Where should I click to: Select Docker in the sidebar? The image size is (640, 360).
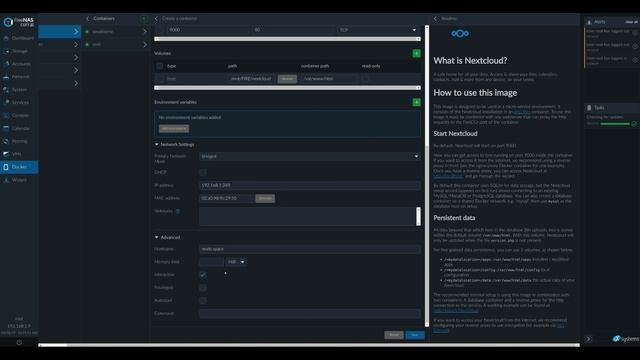[x=19, y=167]
